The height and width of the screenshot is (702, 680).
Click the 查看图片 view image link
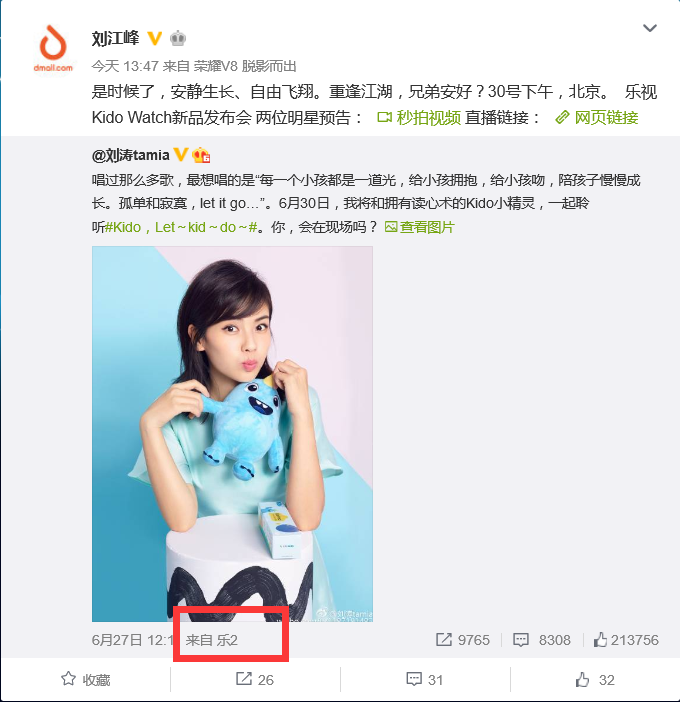tap(419, 227)
